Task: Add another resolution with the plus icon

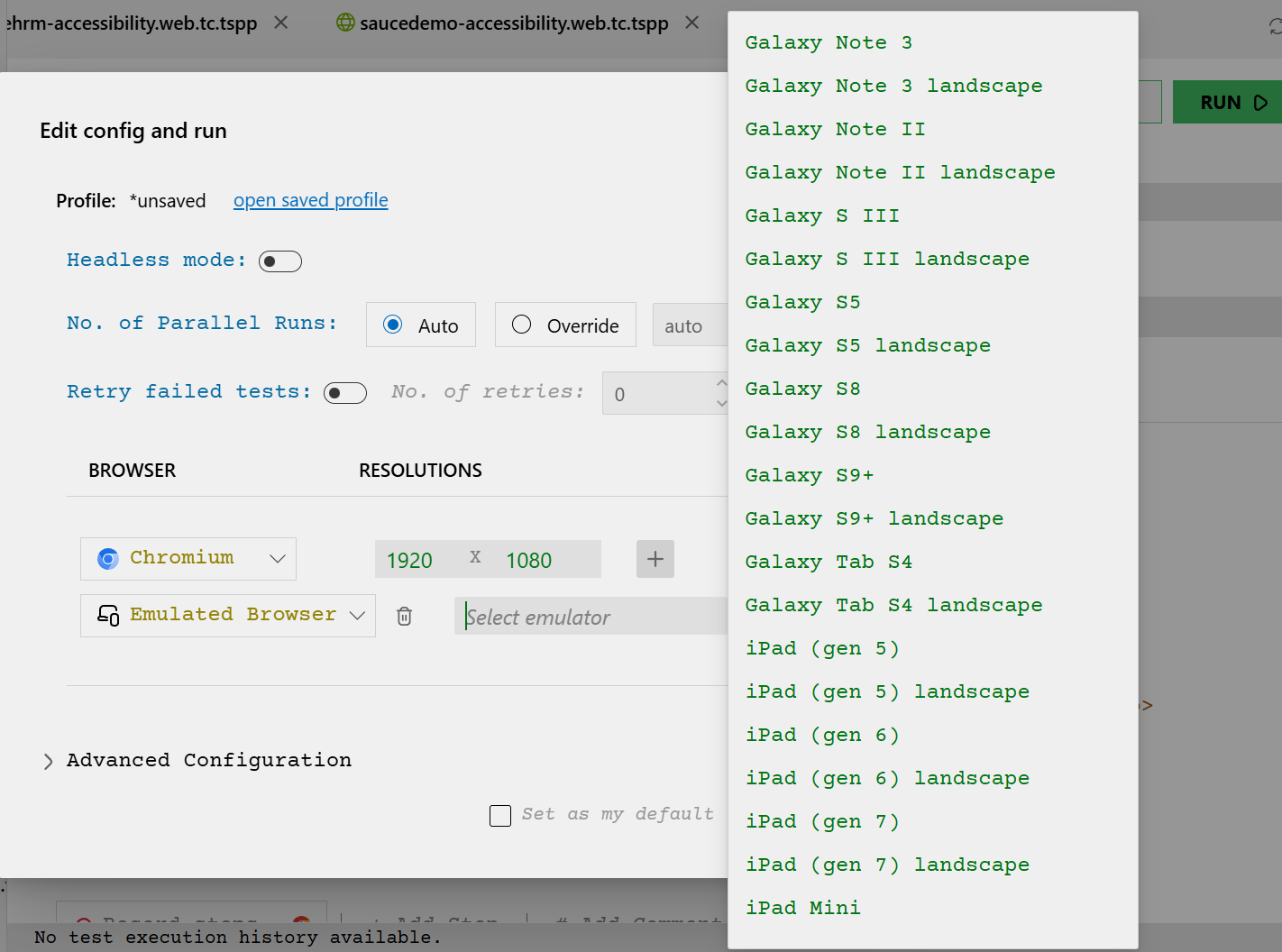Action: tap(655, 559)
